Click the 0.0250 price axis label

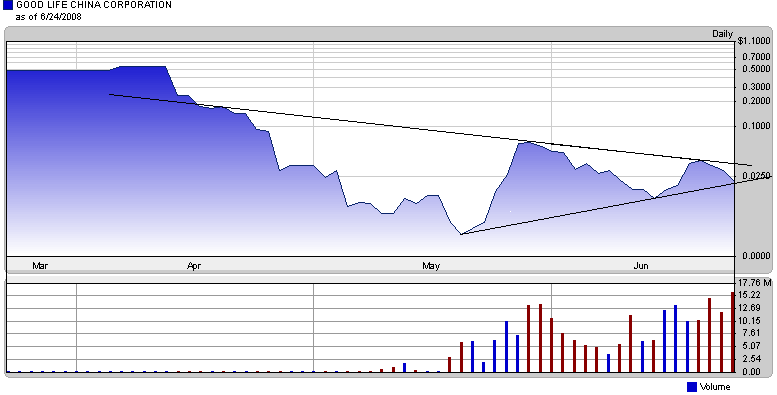click(x=757, y=175)
